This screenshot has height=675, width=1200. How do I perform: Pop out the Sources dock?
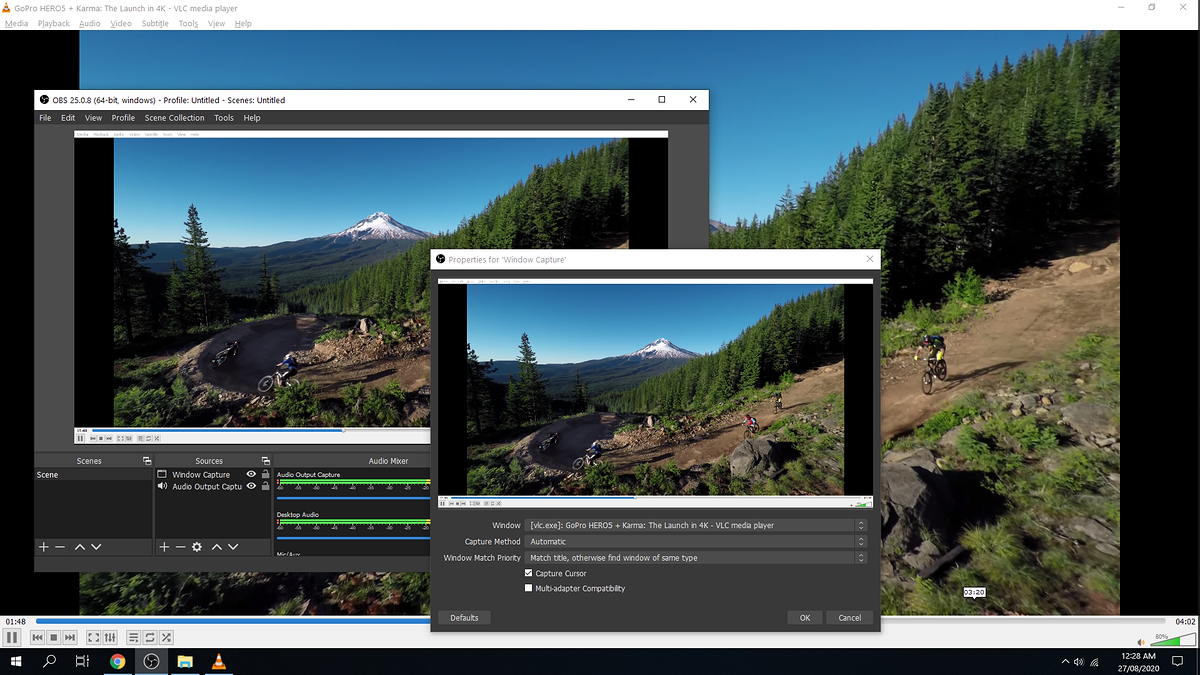[x=266, y=461]
